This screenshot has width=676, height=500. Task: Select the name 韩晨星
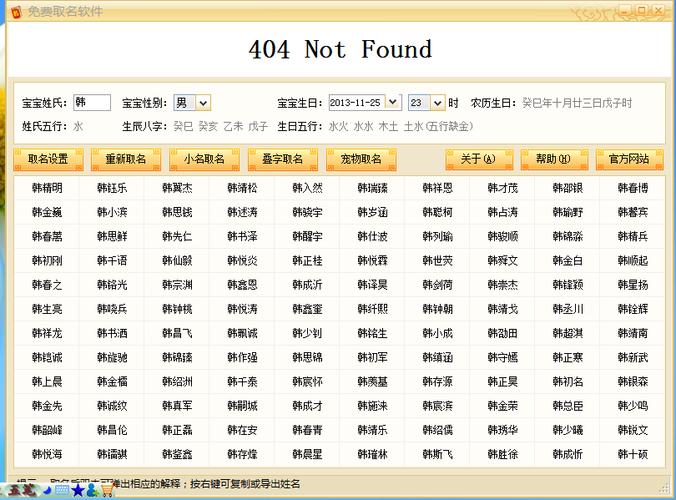(307, 454)
